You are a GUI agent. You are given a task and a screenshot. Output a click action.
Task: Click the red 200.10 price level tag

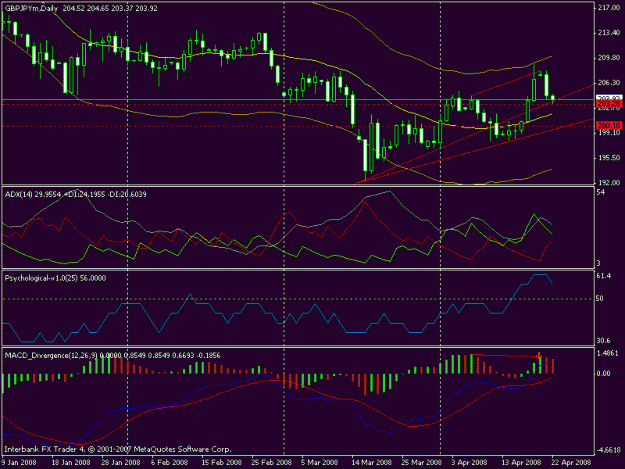[609, 126]
